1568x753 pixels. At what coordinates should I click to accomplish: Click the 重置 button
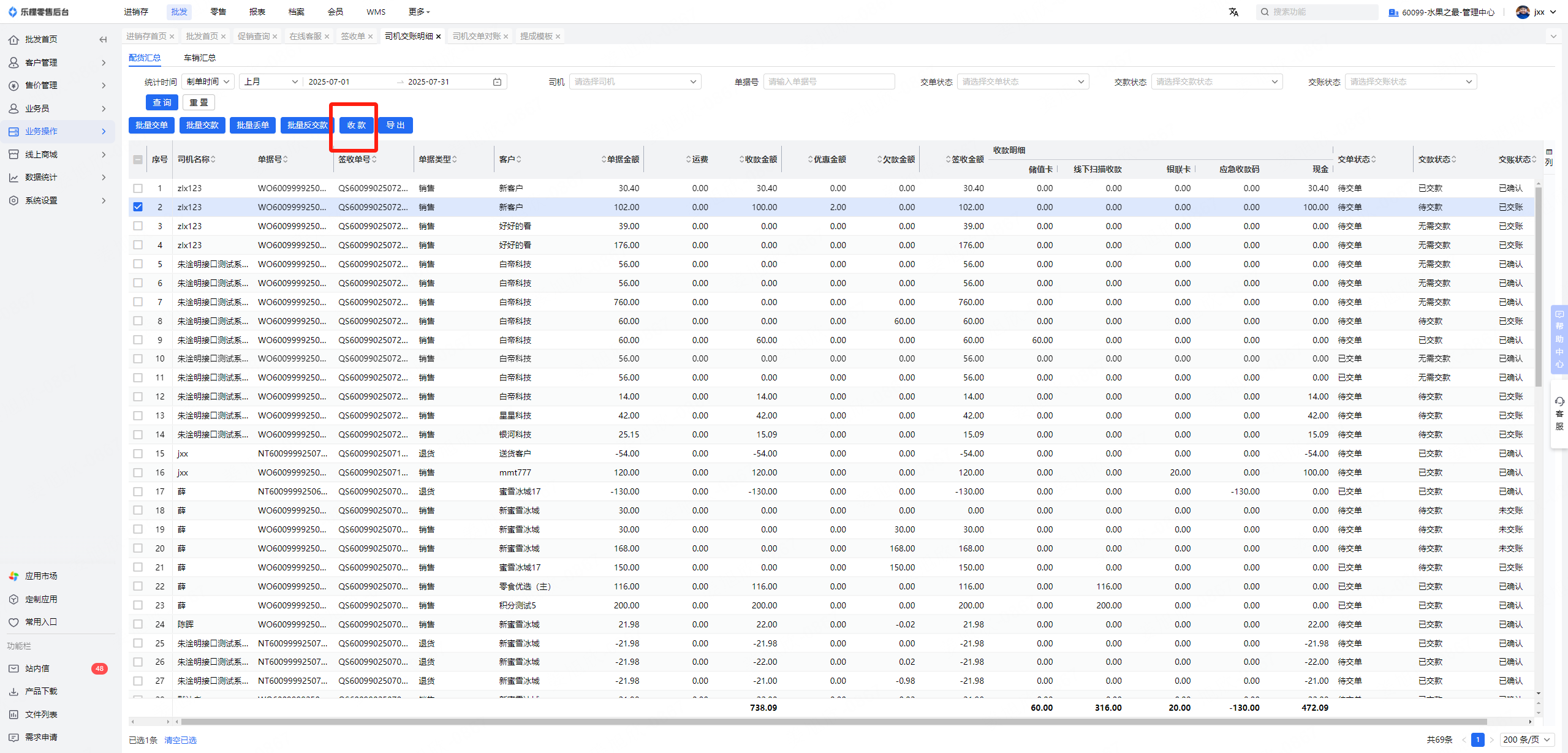point(199,103)
